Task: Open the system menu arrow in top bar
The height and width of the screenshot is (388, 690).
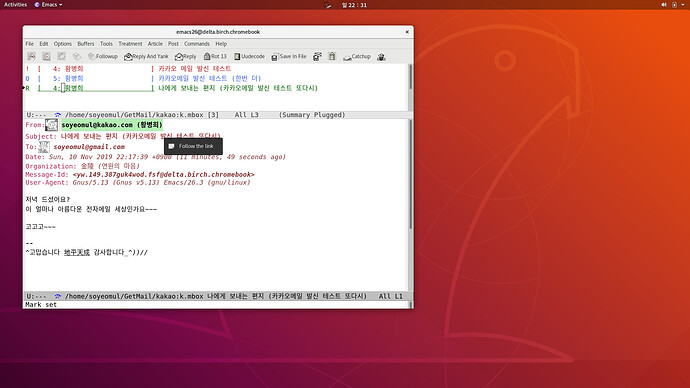Action: (x=683, y=4)
